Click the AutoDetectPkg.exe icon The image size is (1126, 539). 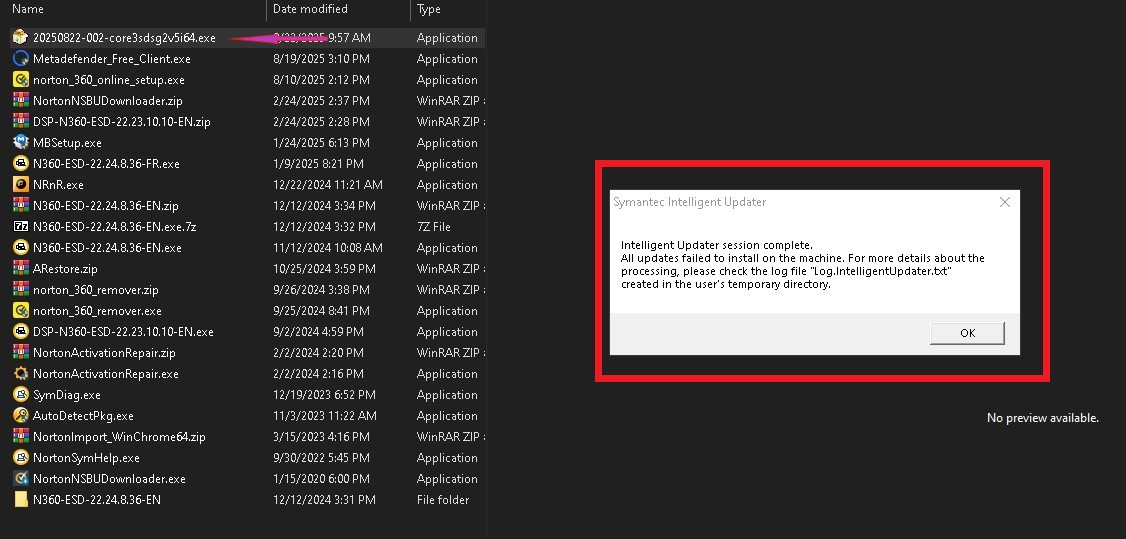tap(21, 416)
